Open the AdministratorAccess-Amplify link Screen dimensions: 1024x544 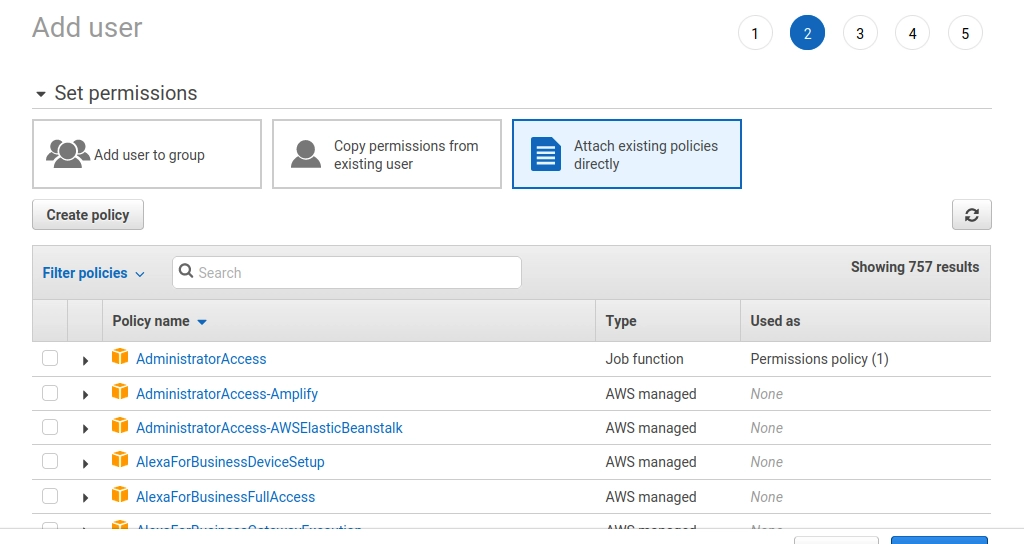(x=227, y=394)
